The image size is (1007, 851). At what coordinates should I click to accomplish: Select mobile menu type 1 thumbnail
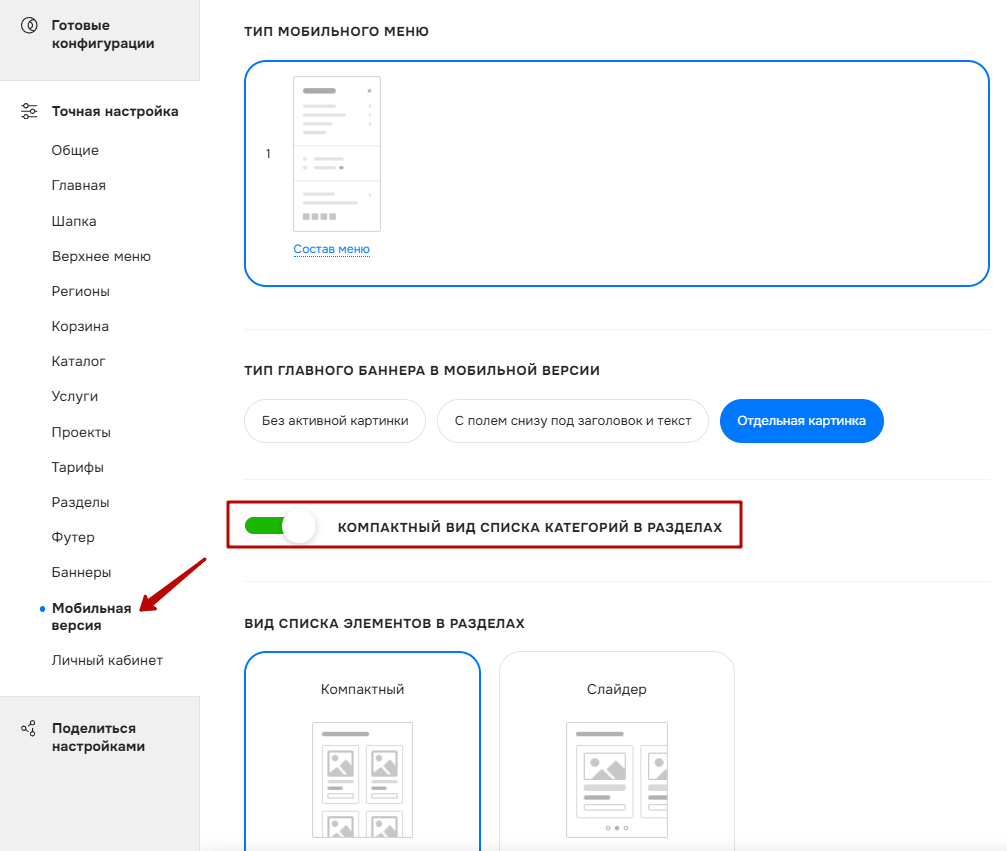coord(337,154)
